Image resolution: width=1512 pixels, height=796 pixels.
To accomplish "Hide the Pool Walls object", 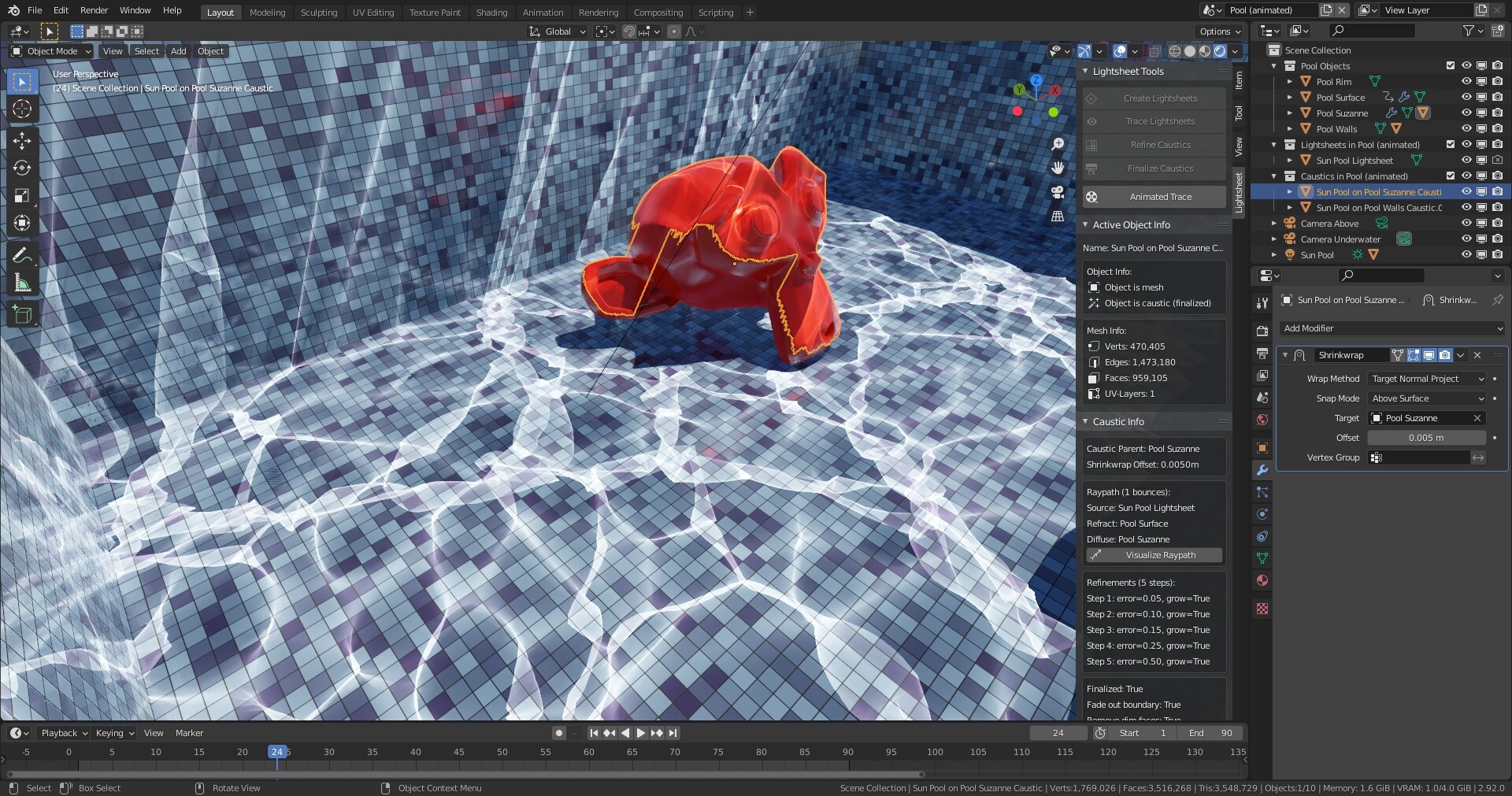I will [1466, 128].
